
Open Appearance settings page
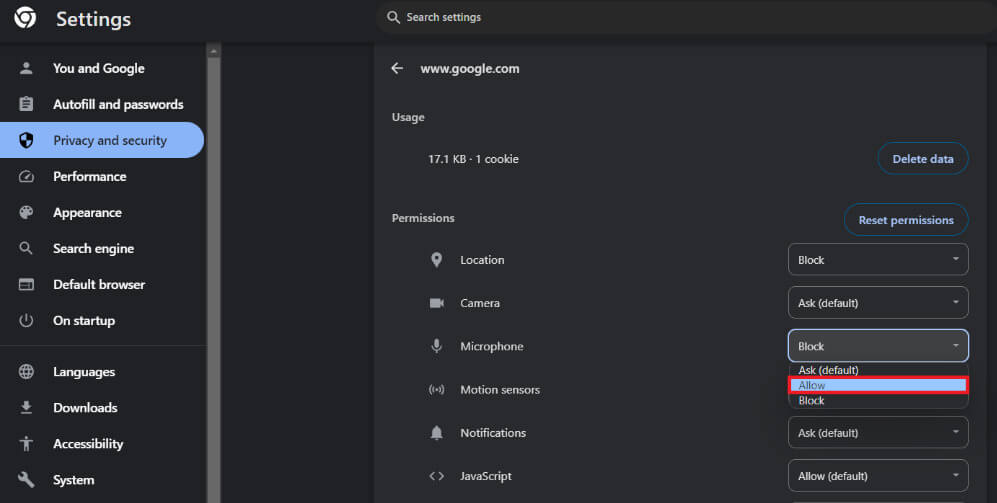(x=102, y=212)
